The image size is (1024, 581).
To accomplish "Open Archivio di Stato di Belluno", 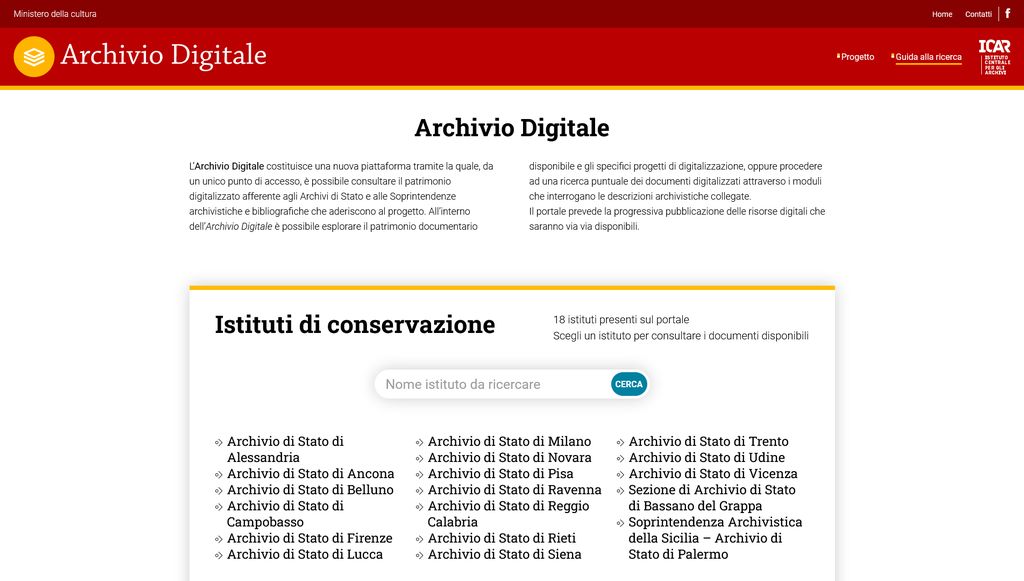I will click(310, 490).
